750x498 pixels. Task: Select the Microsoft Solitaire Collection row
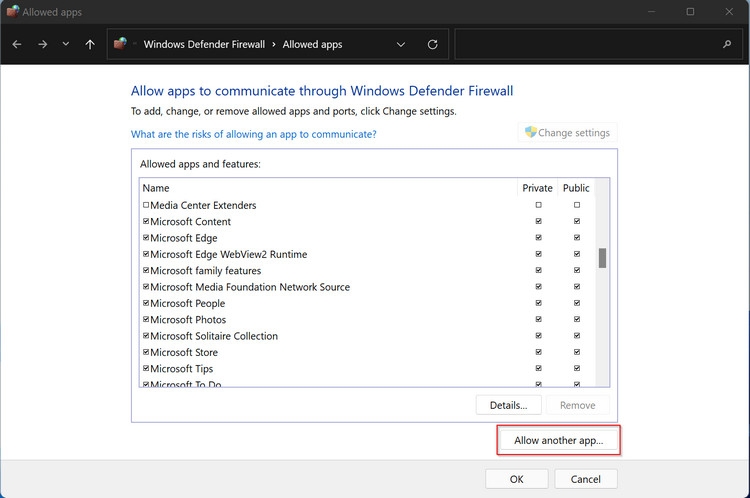coord(367,336)
